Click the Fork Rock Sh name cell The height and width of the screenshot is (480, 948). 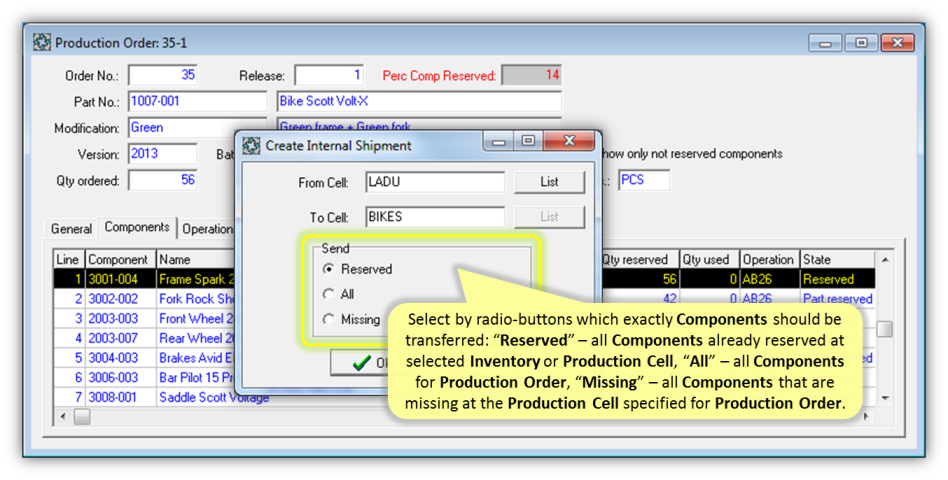(x=196, y=299)
